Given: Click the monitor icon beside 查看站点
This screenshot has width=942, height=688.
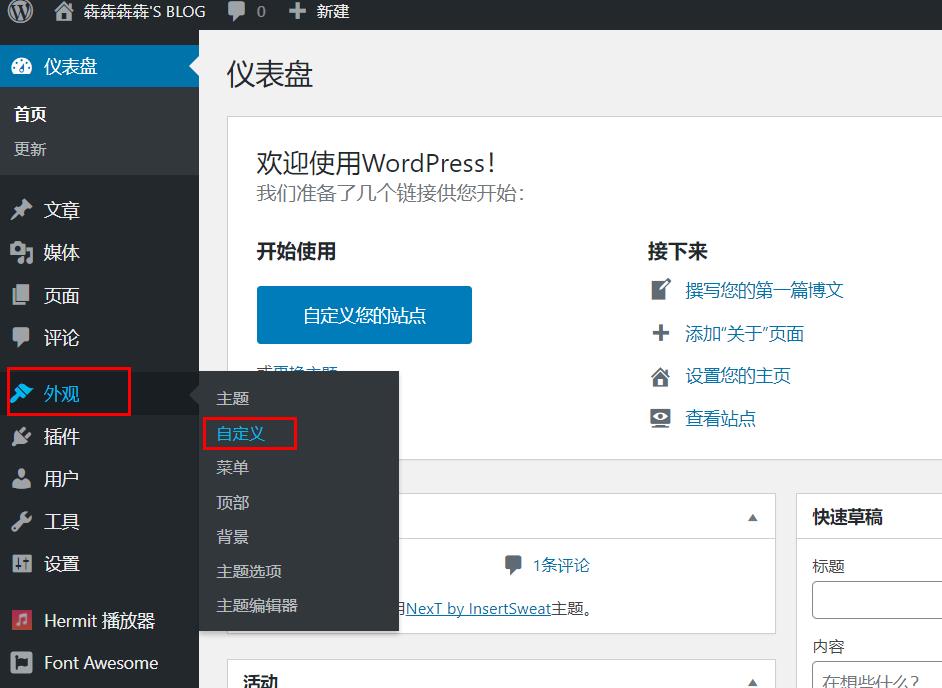Looking at the screenshot, I should point(660,418).
